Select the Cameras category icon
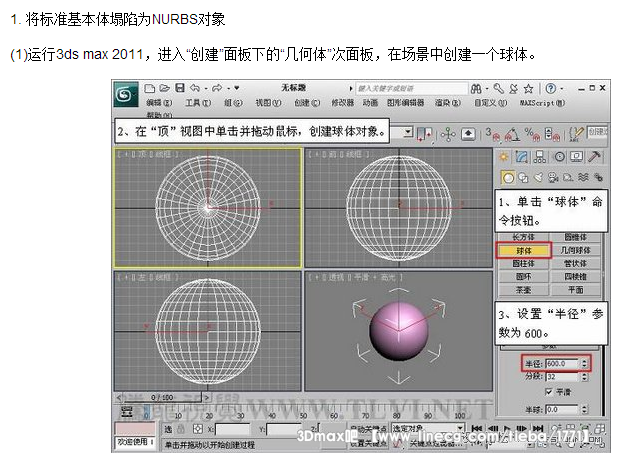This screenshot has width=618, height=453. tap(553, 178)
